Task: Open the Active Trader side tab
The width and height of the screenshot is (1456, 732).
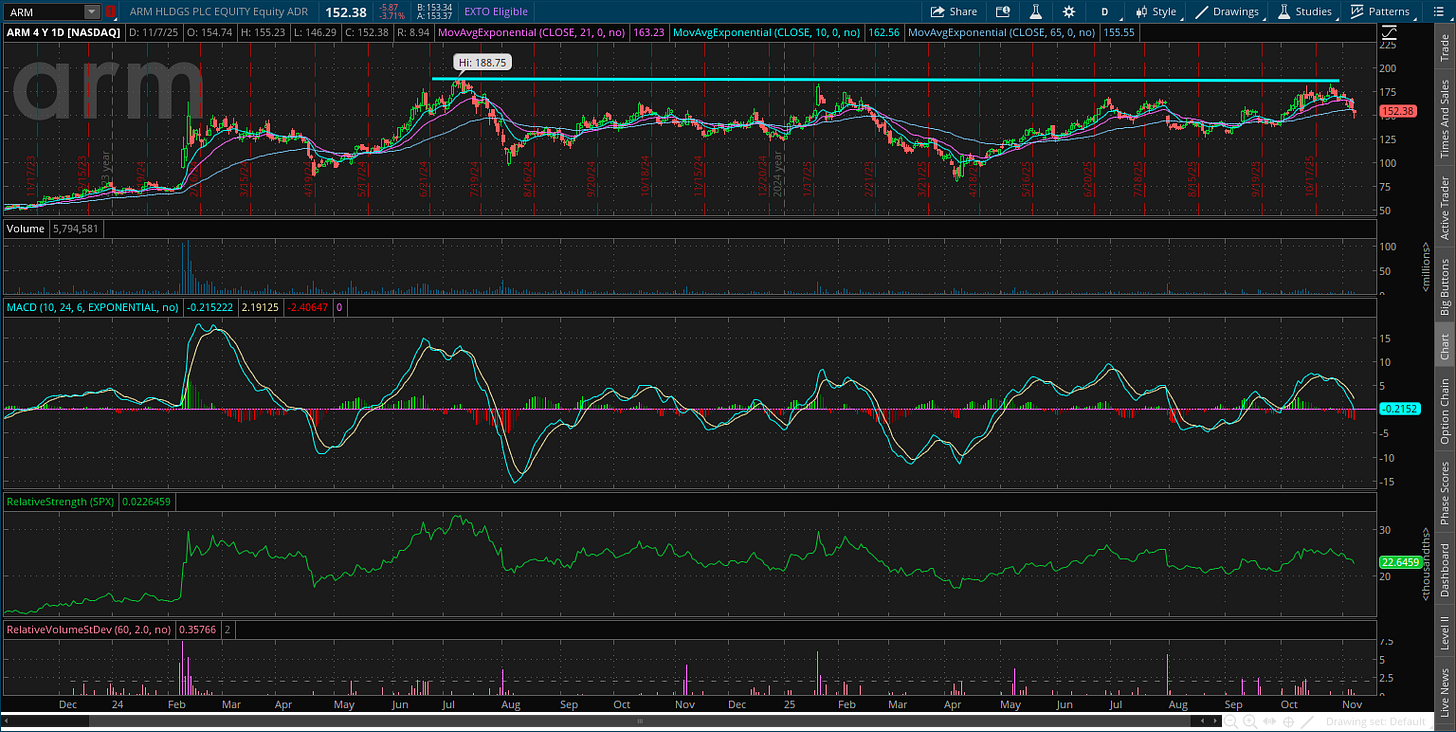Action: [x=1445, y=207]
